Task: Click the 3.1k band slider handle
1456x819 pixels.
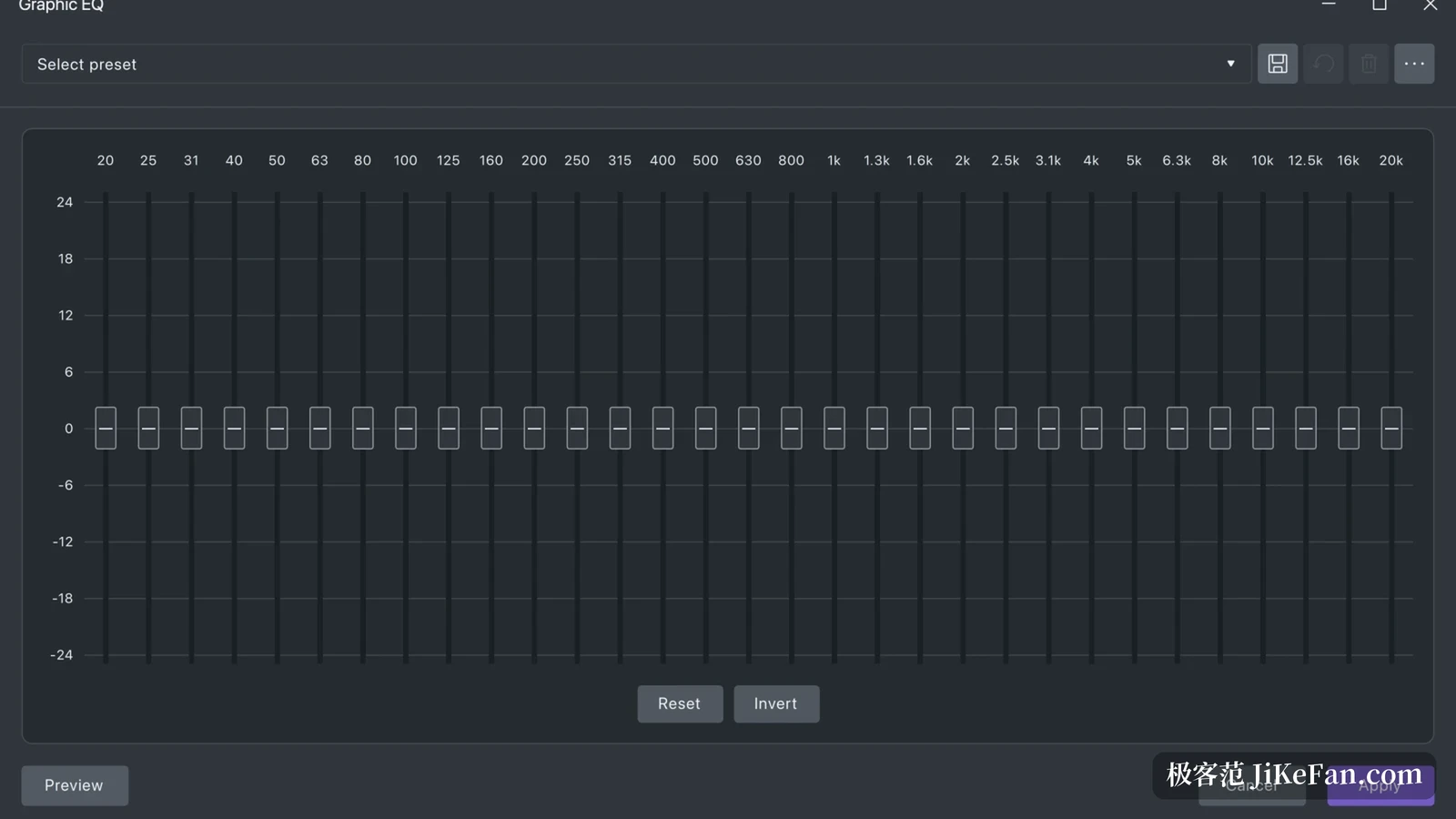Action: [x=1048, y=428]
